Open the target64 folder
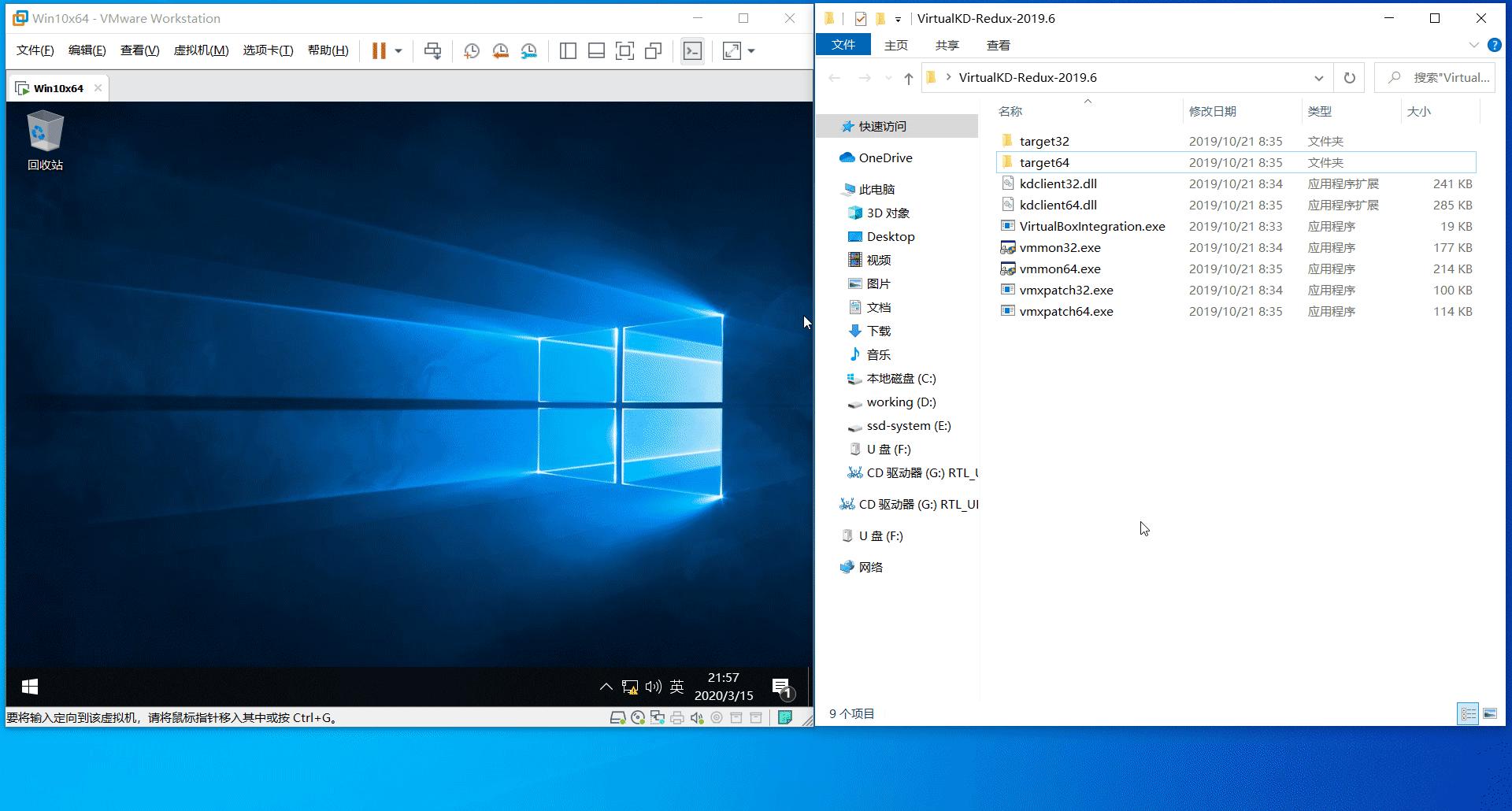 [1044, 162]
